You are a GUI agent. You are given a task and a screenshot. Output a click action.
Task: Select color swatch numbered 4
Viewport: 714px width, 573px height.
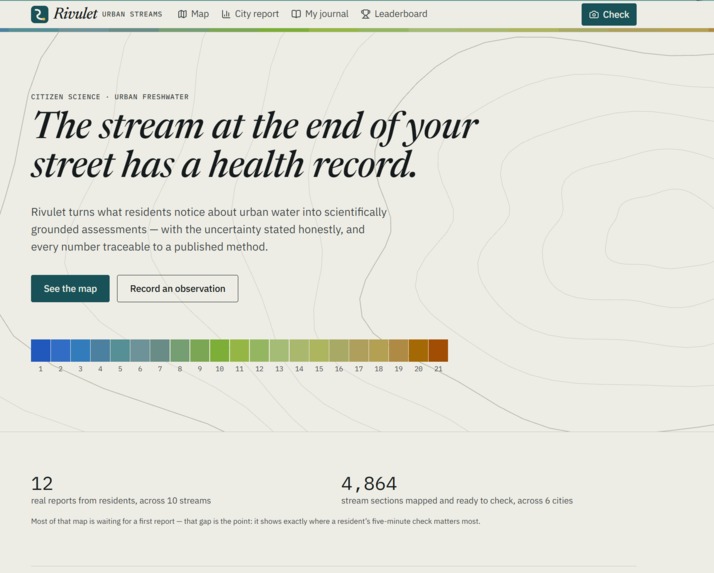[100, 350]
